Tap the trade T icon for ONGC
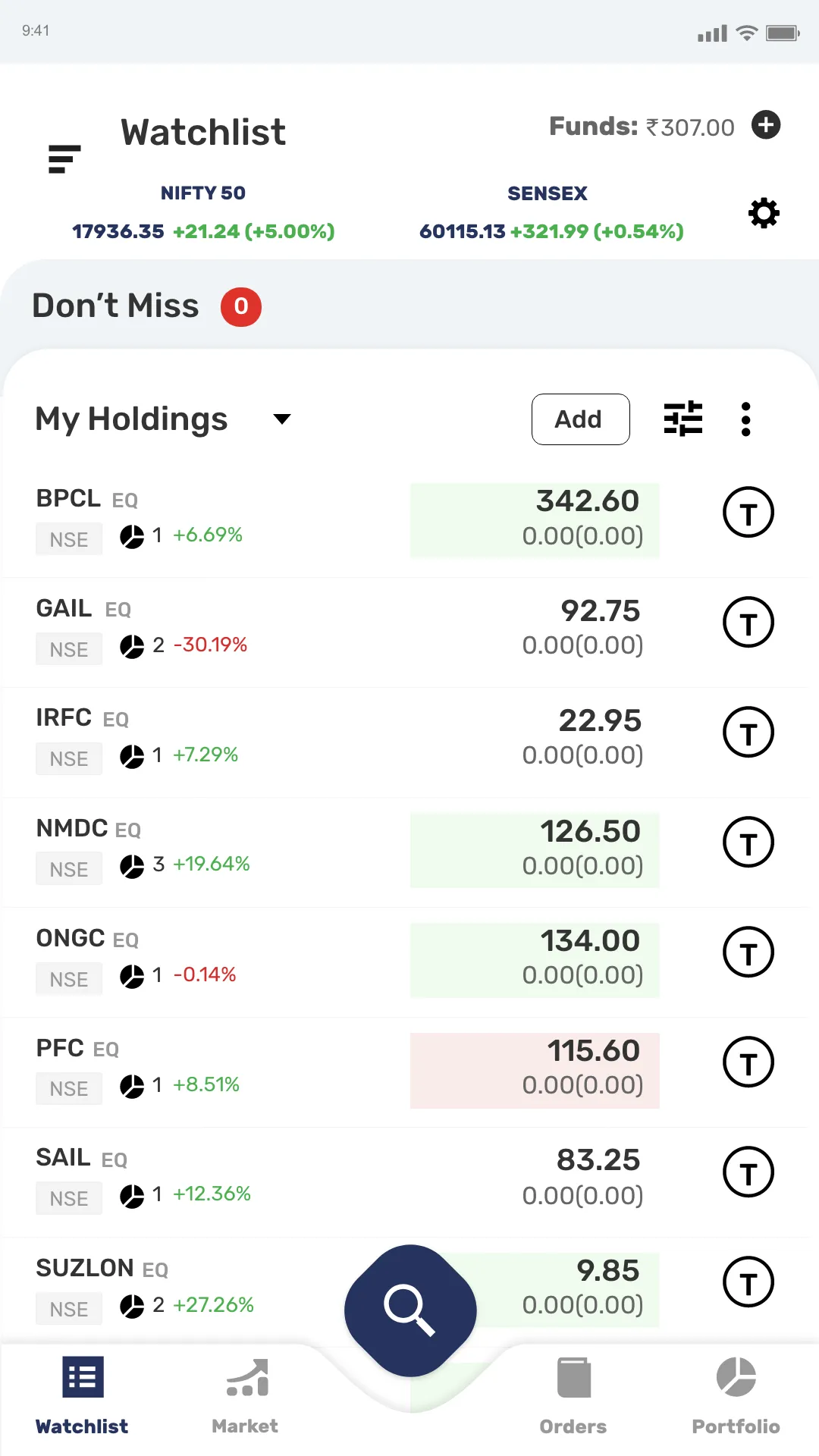The width and height of the screenshot is (819, 1456). tap(748, 952)
